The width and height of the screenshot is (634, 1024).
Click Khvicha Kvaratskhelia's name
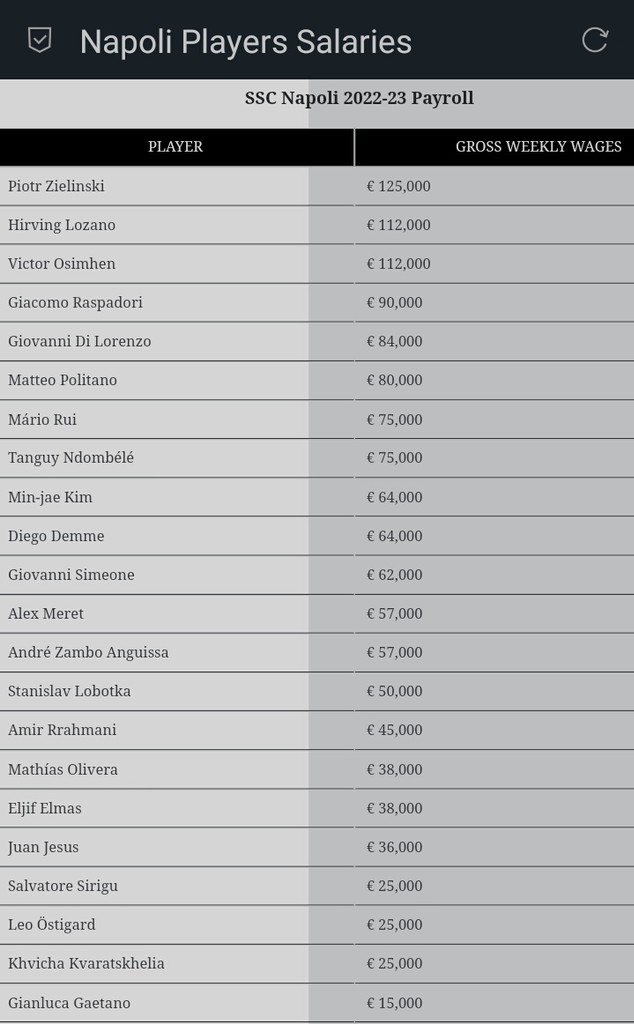tap(86, 963)
